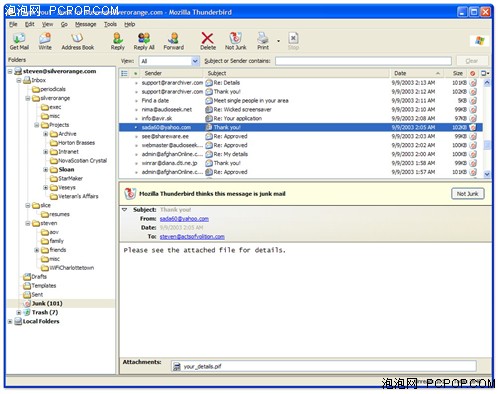Expand the Intranet folder
The image size is (500, 394).
(46, 152)
